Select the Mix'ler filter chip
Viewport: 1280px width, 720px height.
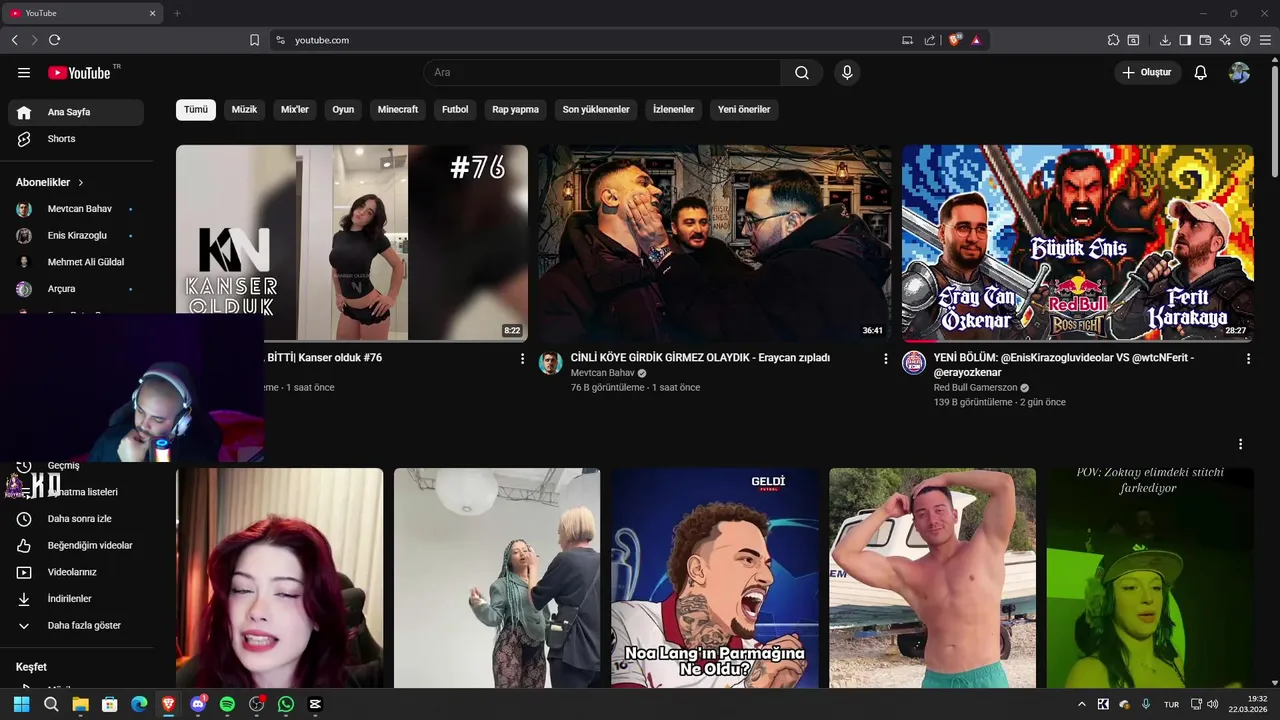(295, 110)
